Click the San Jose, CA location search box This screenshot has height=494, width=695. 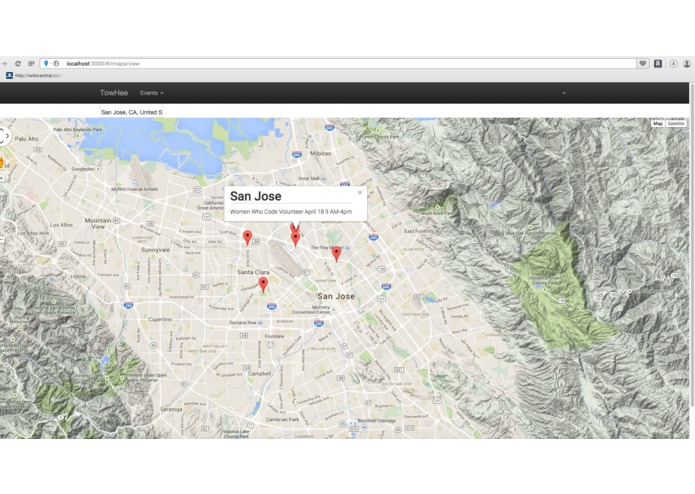coord(132,112)
